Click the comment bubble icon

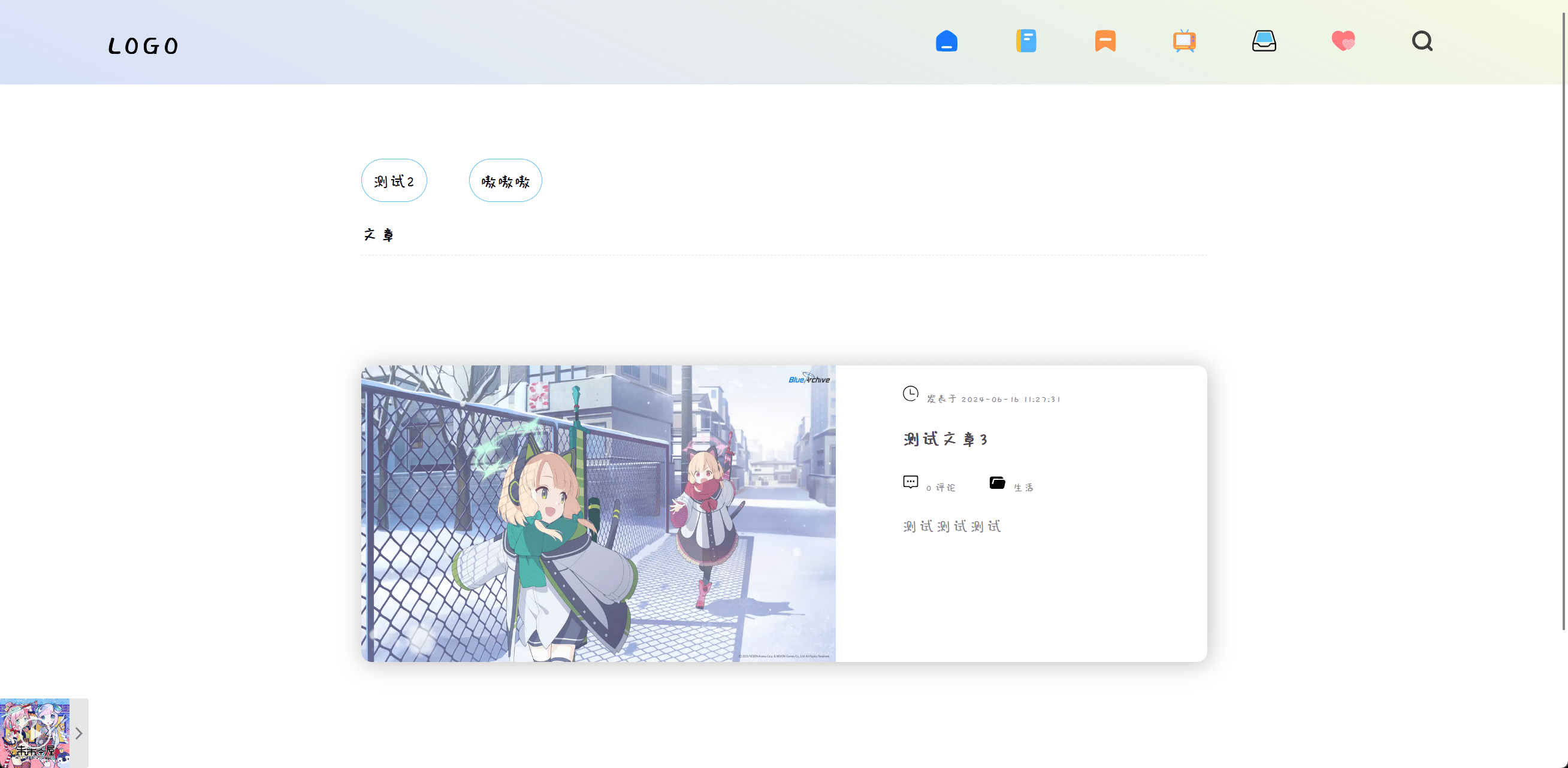tap(910, 482)
